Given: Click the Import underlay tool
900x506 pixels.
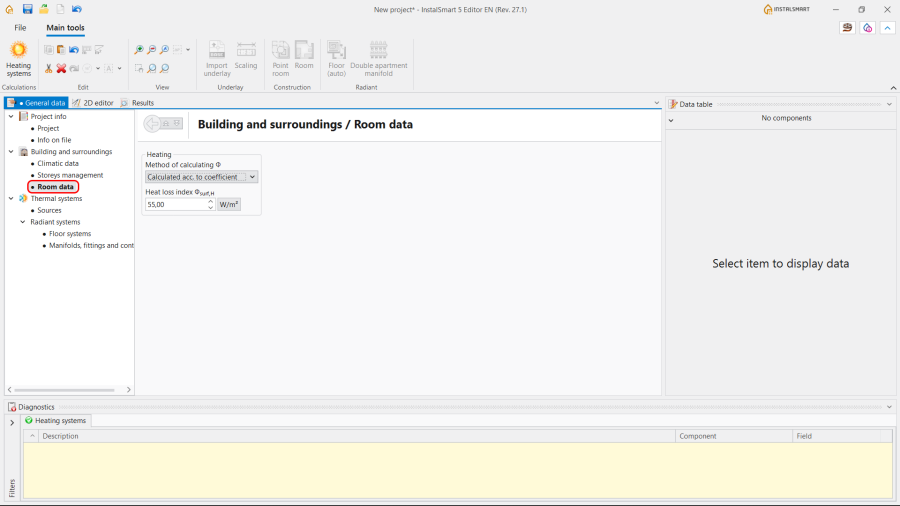Looking at the screenshot, I should pos(217,59).
